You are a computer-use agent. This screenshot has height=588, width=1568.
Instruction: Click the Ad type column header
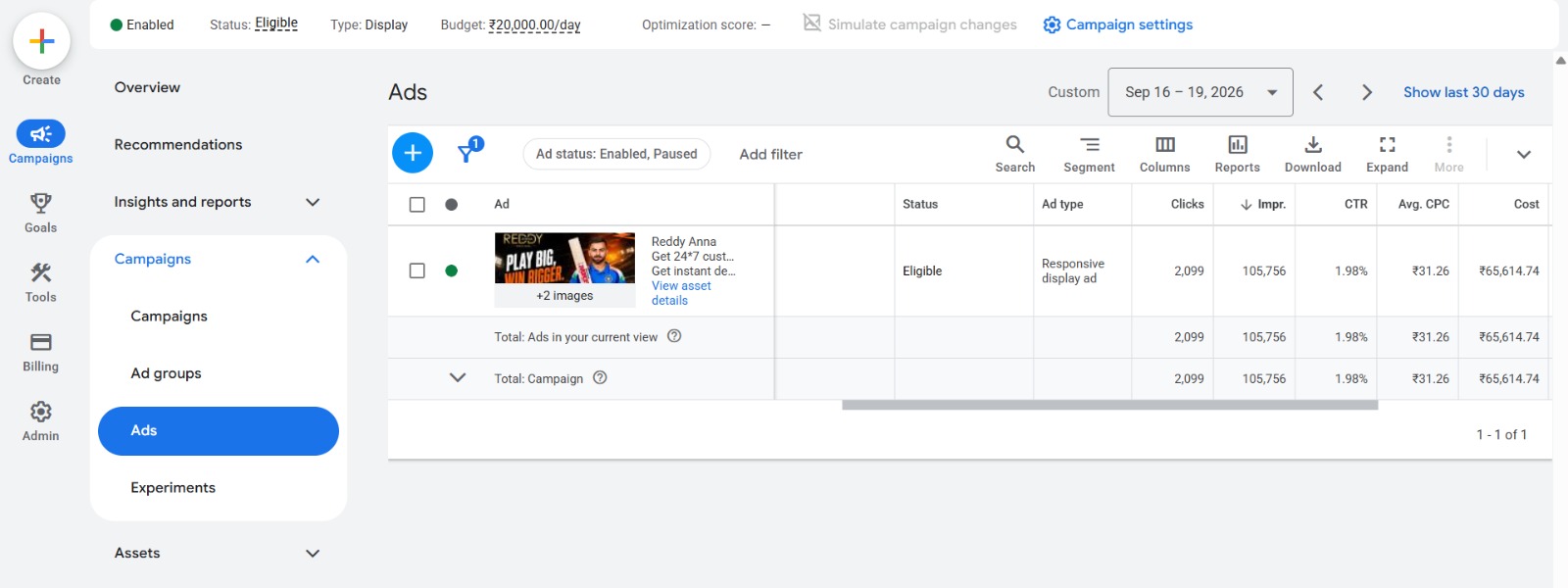click(1062, 204)
